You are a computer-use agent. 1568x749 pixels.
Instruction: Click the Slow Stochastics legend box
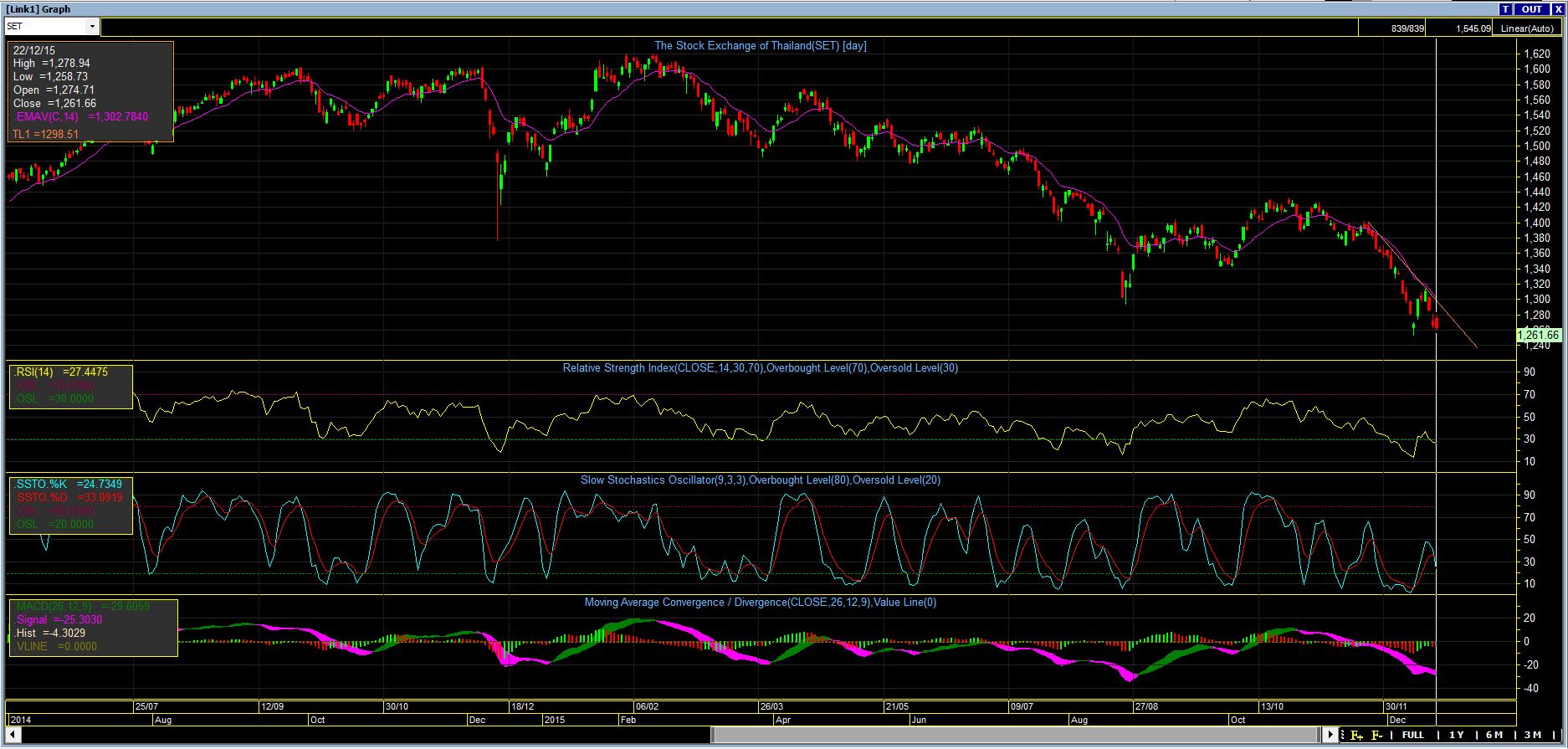(x=70, y=505)
